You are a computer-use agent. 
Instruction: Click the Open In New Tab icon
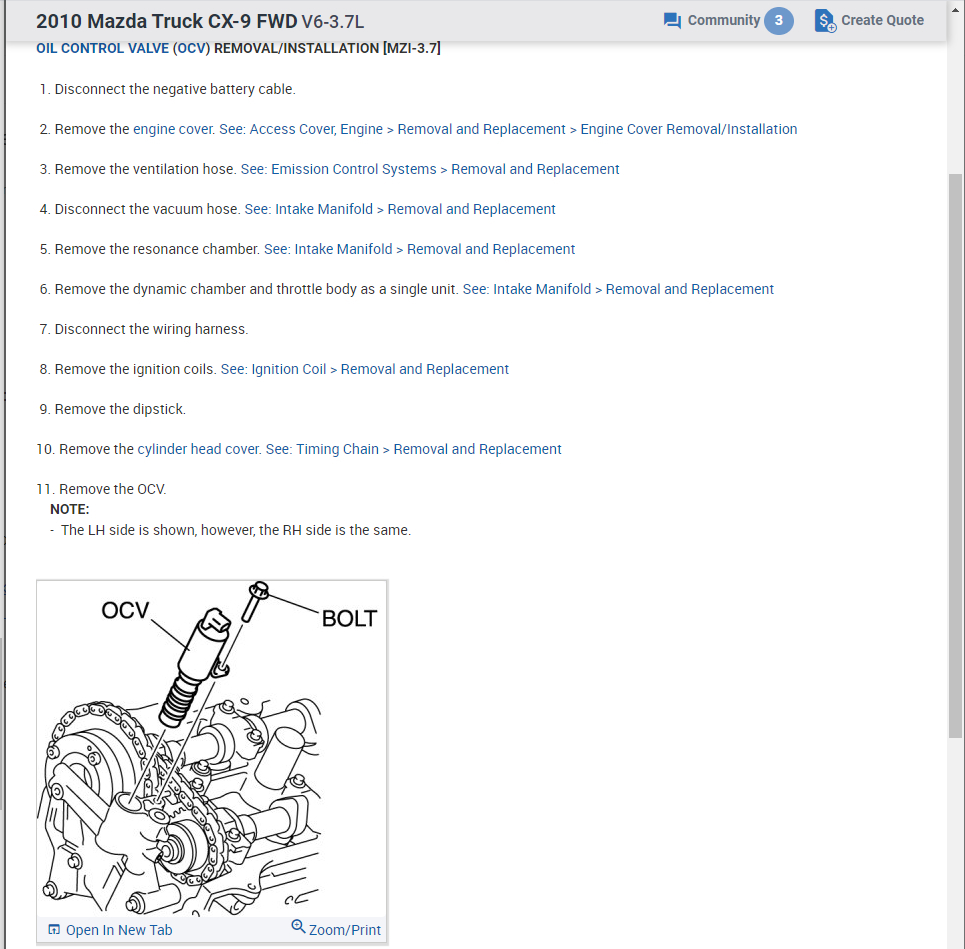coord(54,929)
